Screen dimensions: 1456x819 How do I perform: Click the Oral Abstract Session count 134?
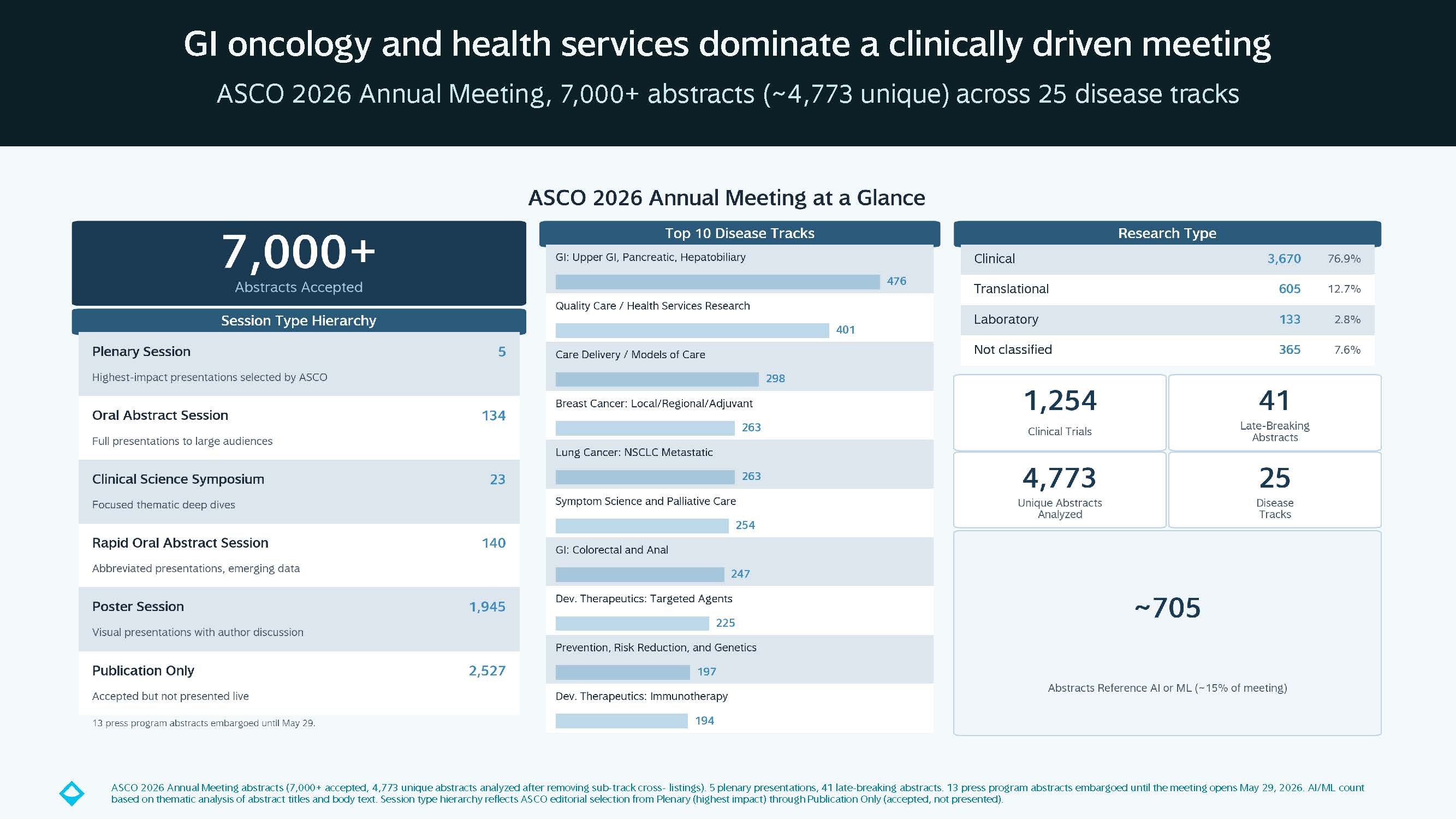(x=494, y=416)
